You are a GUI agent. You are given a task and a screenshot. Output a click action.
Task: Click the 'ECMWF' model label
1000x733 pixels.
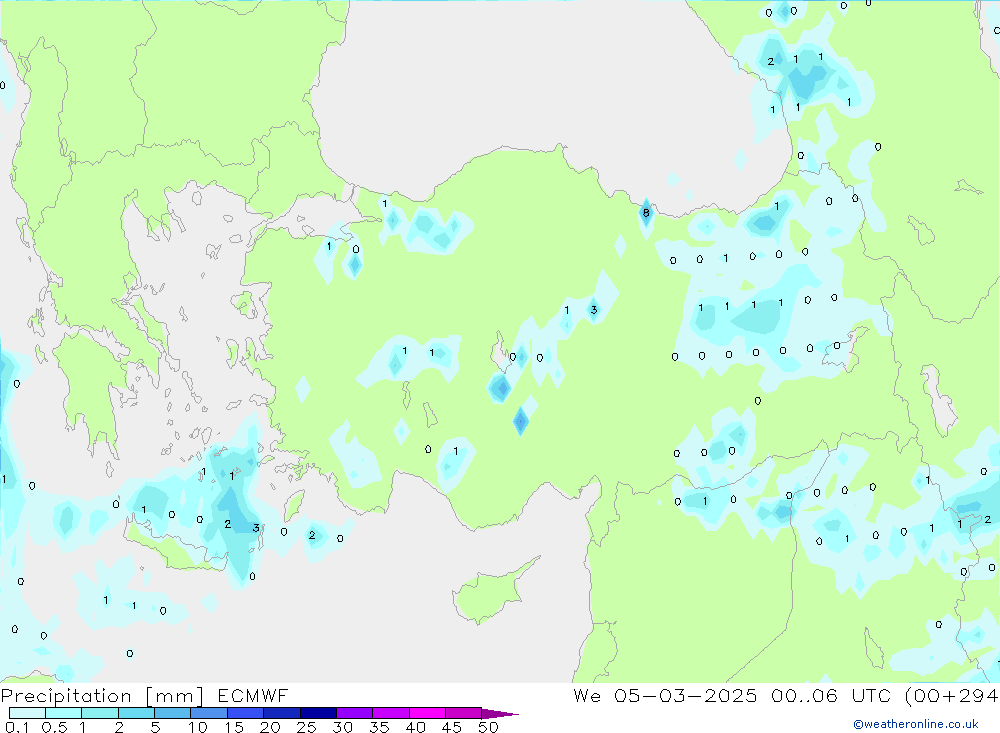coord(253,696)
